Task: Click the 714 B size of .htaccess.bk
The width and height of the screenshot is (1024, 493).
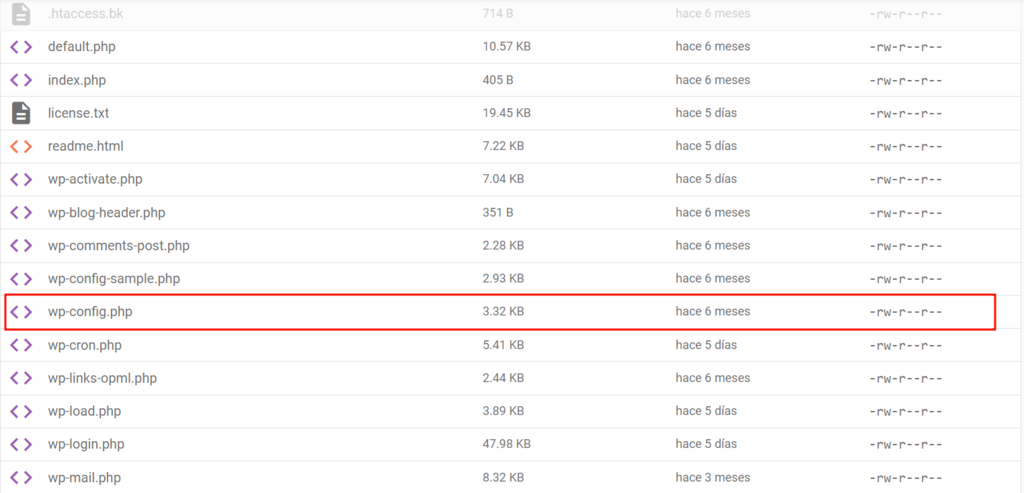Action: point(498,14)
